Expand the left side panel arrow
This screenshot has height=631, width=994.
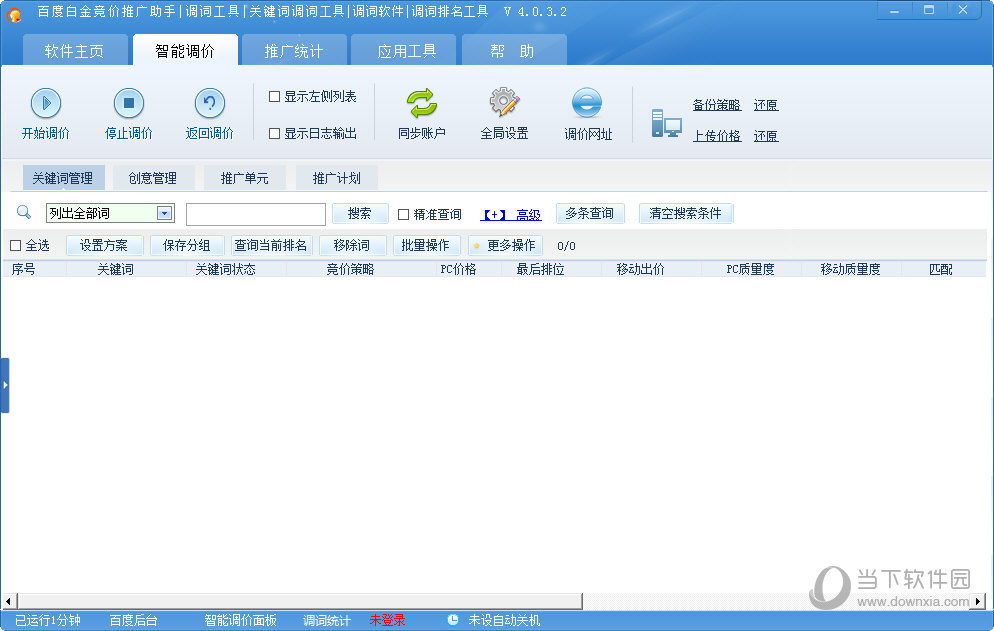(x=4, y=385)
